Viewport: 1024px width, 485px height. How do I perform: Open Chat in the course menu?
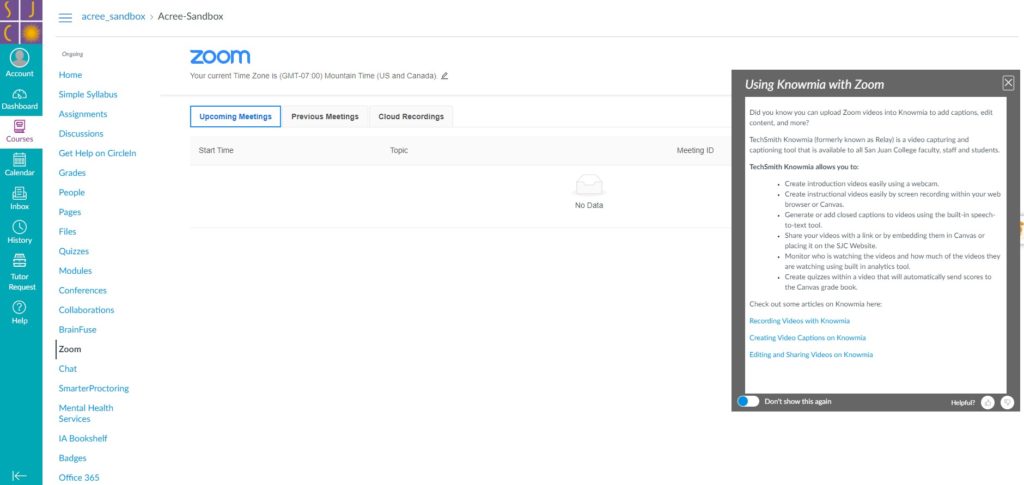point(68,369)
